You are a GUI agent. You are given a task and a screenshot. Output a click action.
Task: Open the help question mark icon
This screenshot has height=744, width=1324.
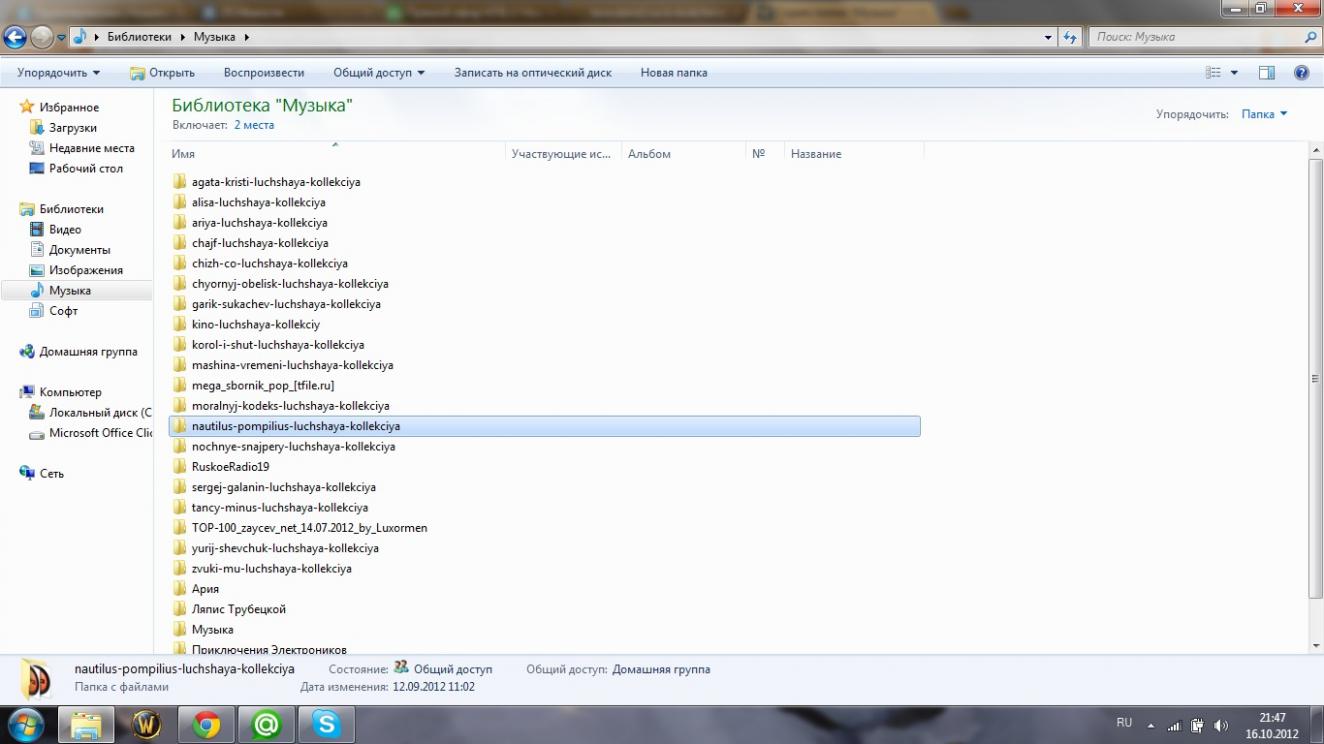click(x=1301, y=73)
